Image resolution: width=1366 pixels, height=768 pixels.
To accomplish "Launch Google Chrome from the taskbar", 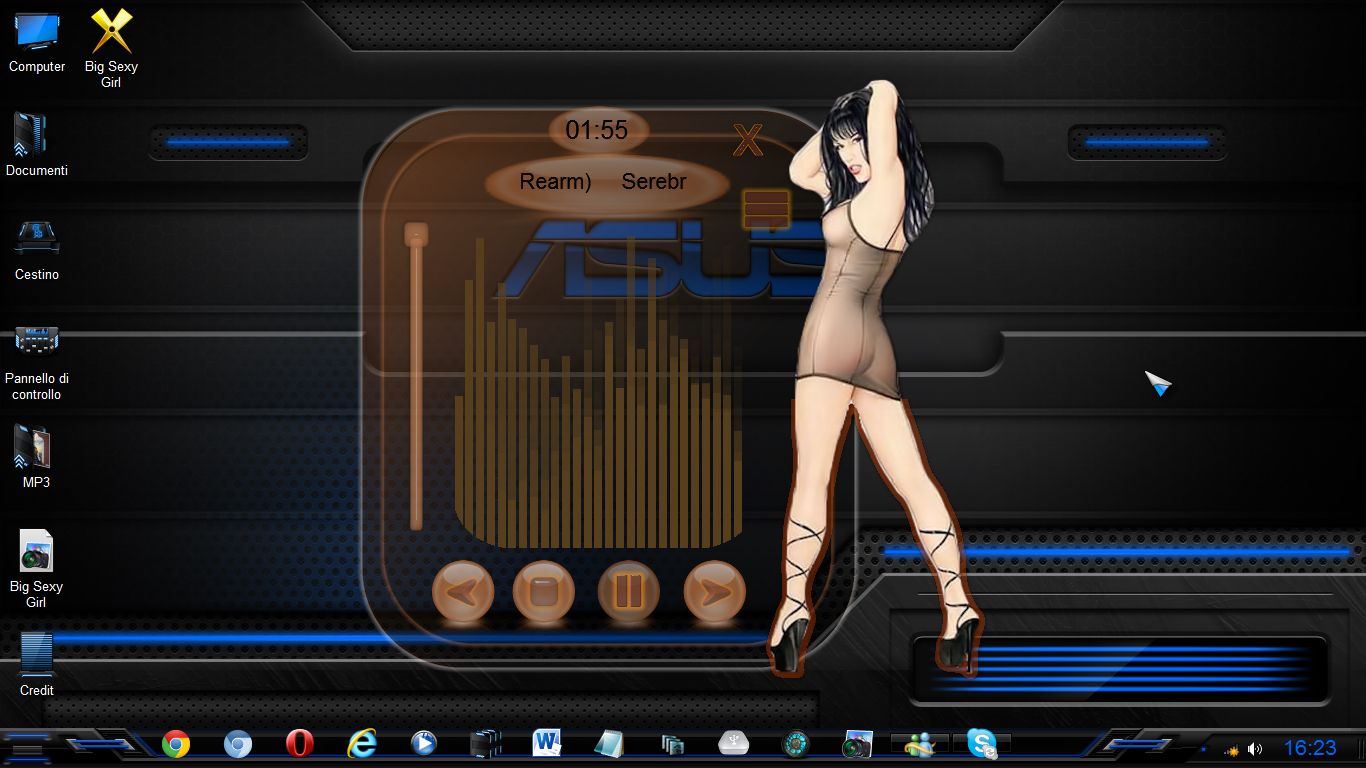I will point(176,743).
